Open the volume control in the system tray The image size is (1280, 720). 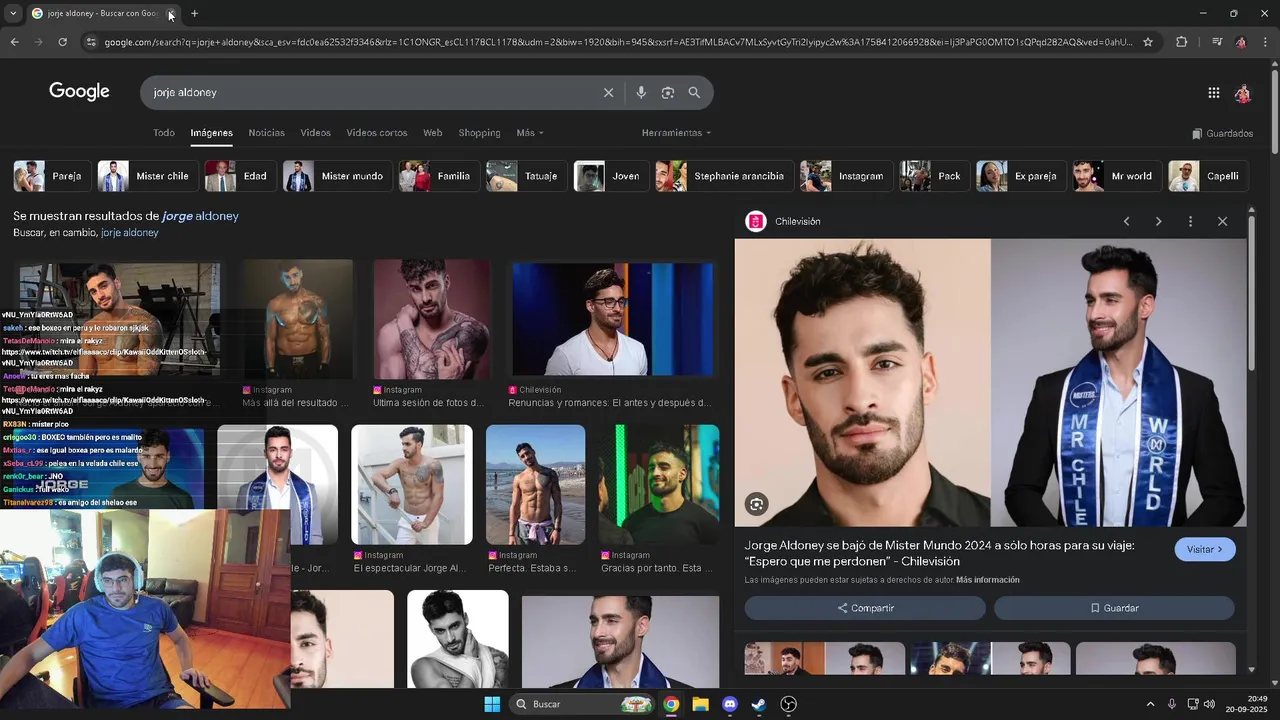pyautogui.click(x=1210, y=704)
